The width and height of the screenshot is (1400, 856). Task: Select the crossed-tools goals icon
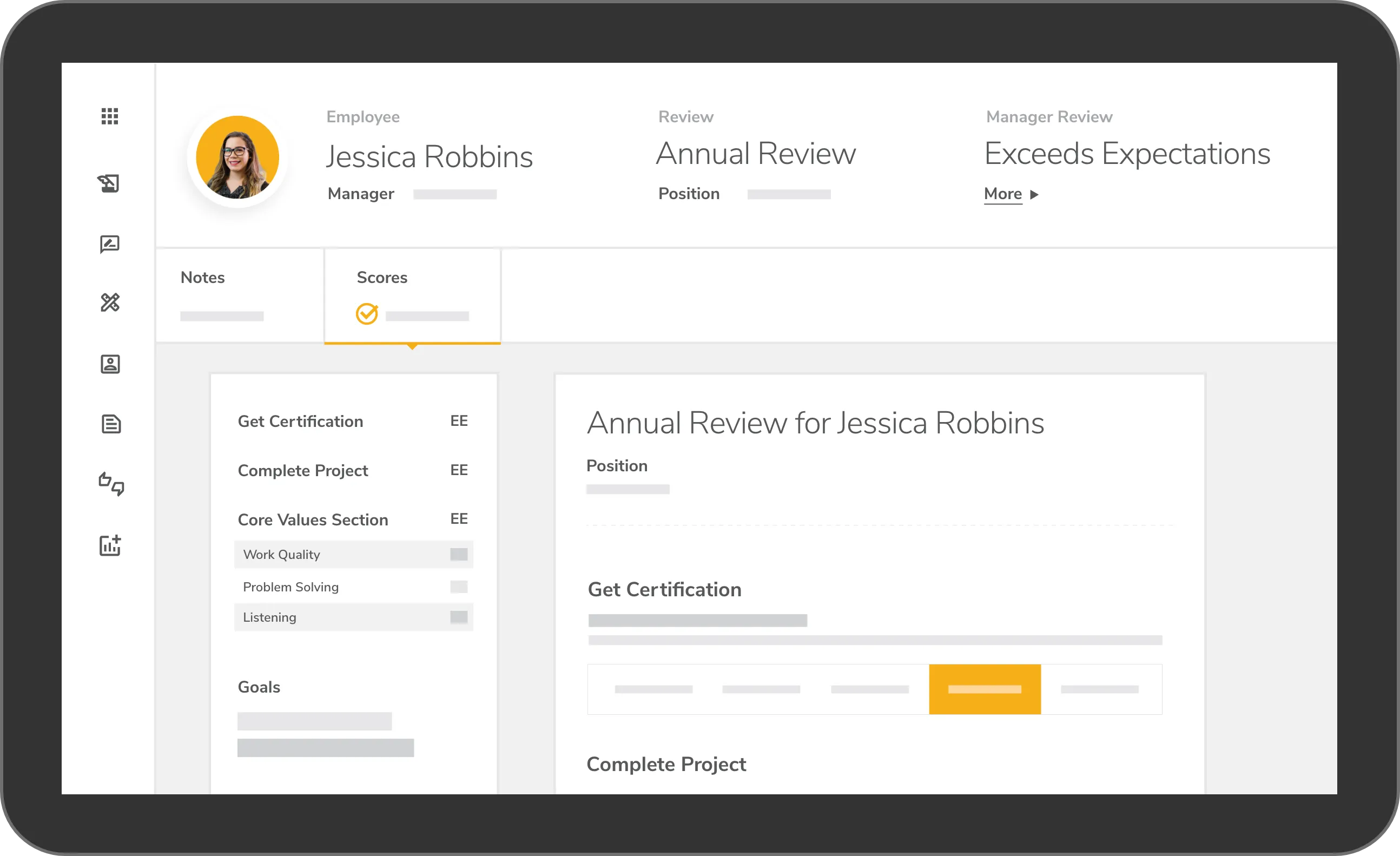tap(111, 303)
